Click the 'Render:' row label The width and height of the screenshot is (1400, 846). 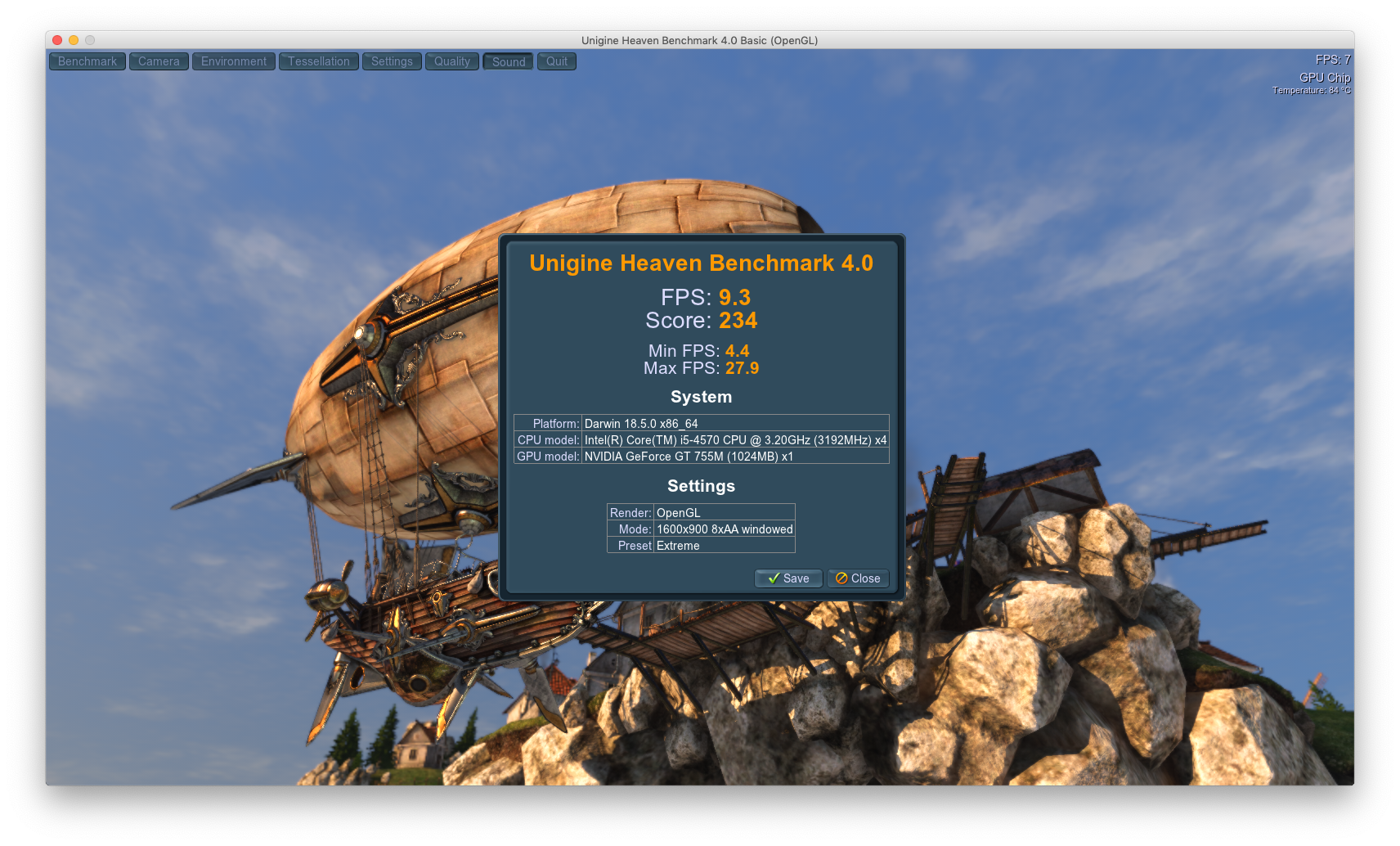click(x=630, y=513)
